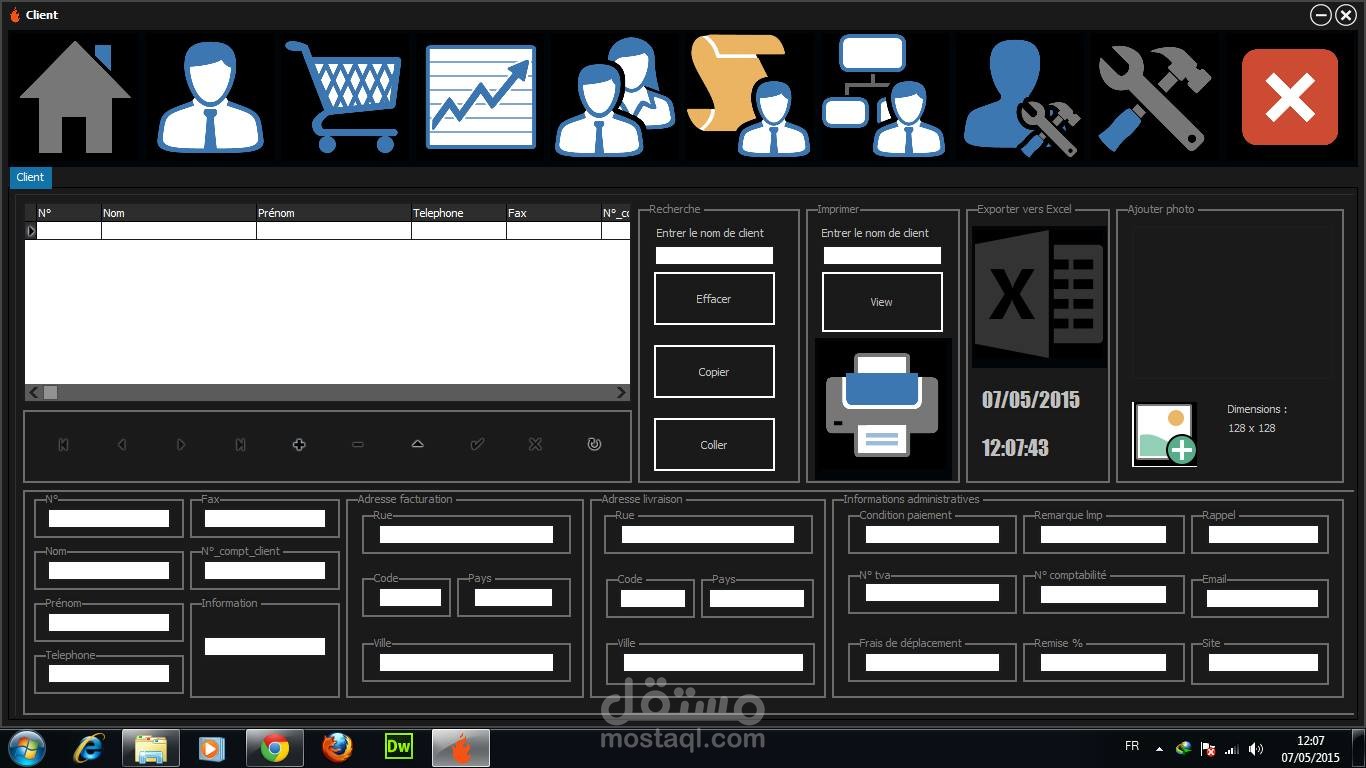The height and width of the screenshot is (768, 1366).
Task: Open the shopping cart module
Action: [x=344, y=97]
